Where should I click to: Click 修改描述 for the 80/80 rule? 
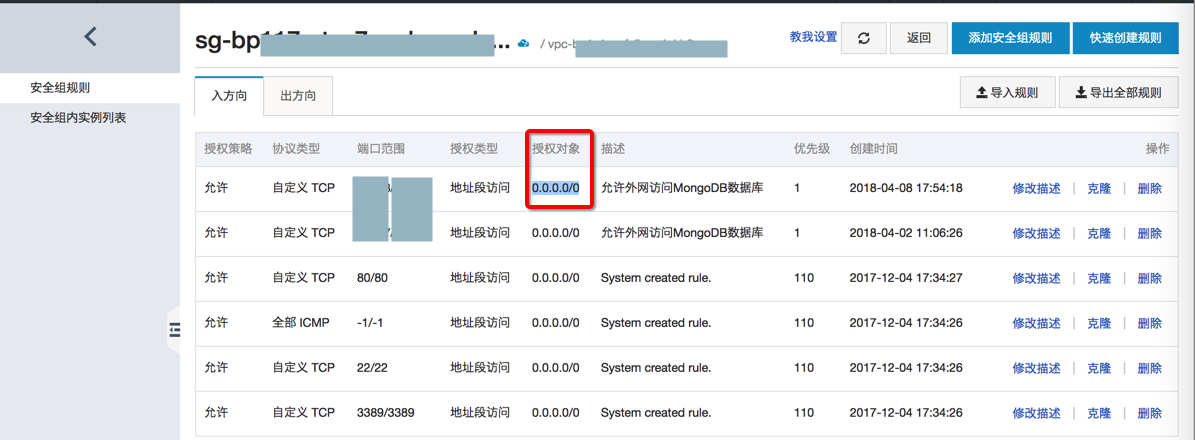(x=1036, y=278)
